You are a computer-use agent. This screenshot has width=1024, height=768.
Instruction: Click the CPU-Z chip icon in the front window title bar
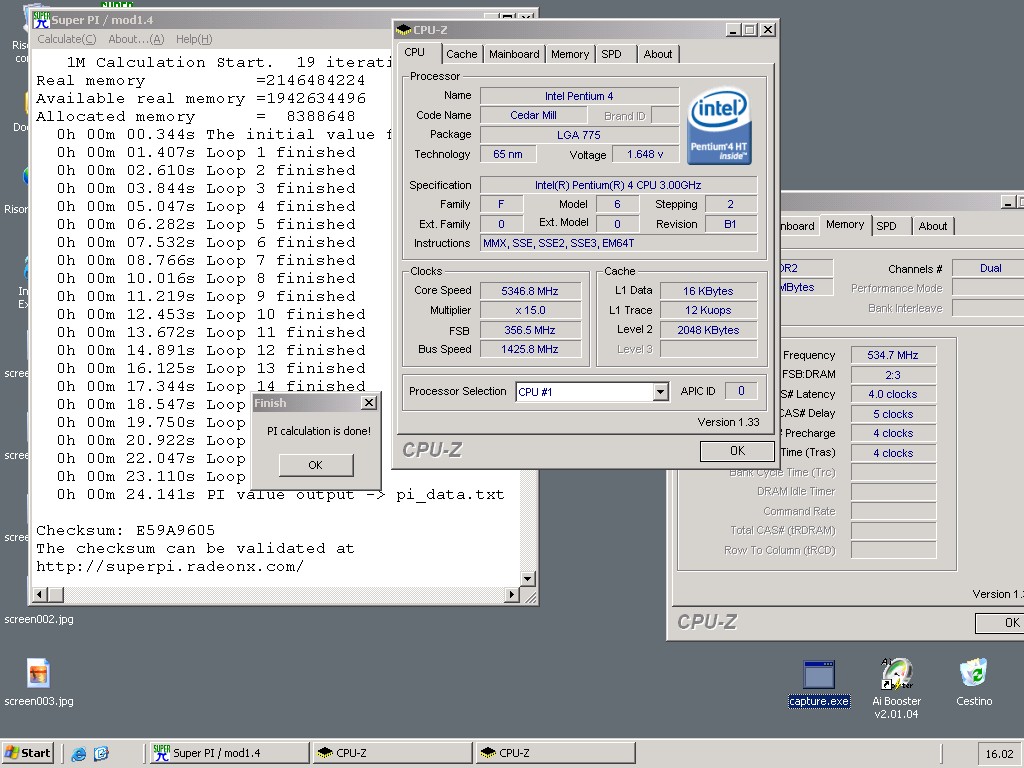pos(404,29)
